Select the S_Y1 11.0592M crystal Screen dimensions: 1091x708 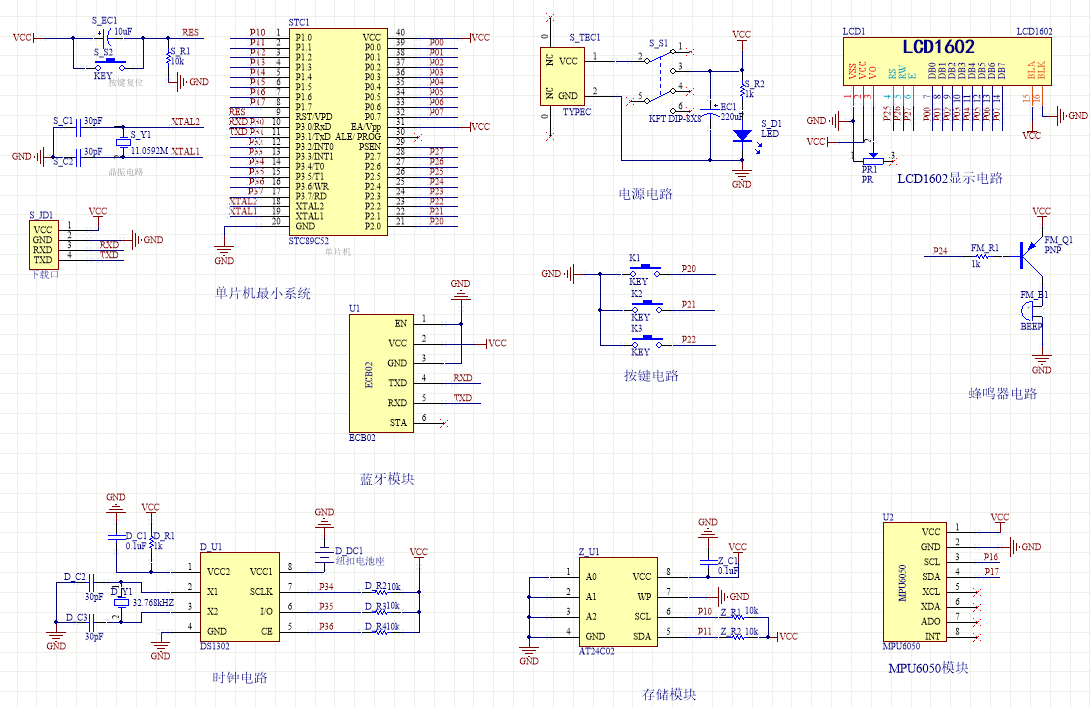(x=123, y=144)
